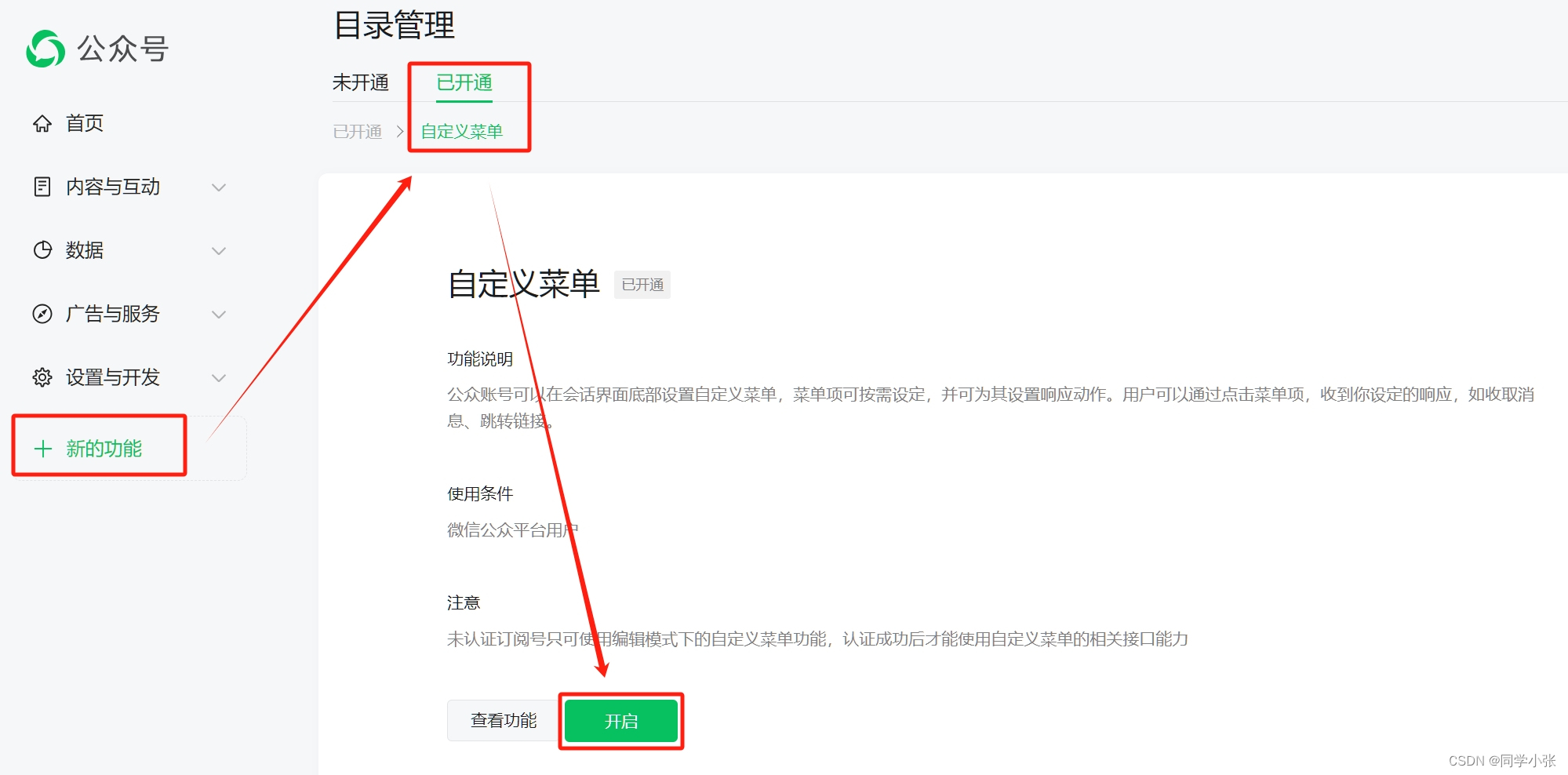Click the green 开启 button
The height and width of the screenshot is (775, 1568).
[620, 720]
